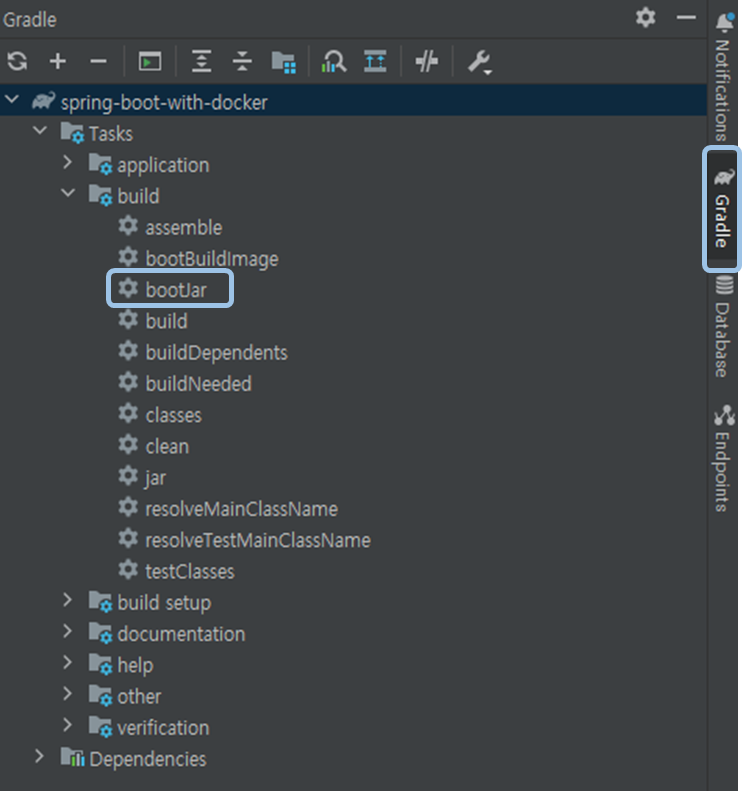This screenshot has width=742, height=791.
Task: Expand the documentation group
Action: point(68,631)
